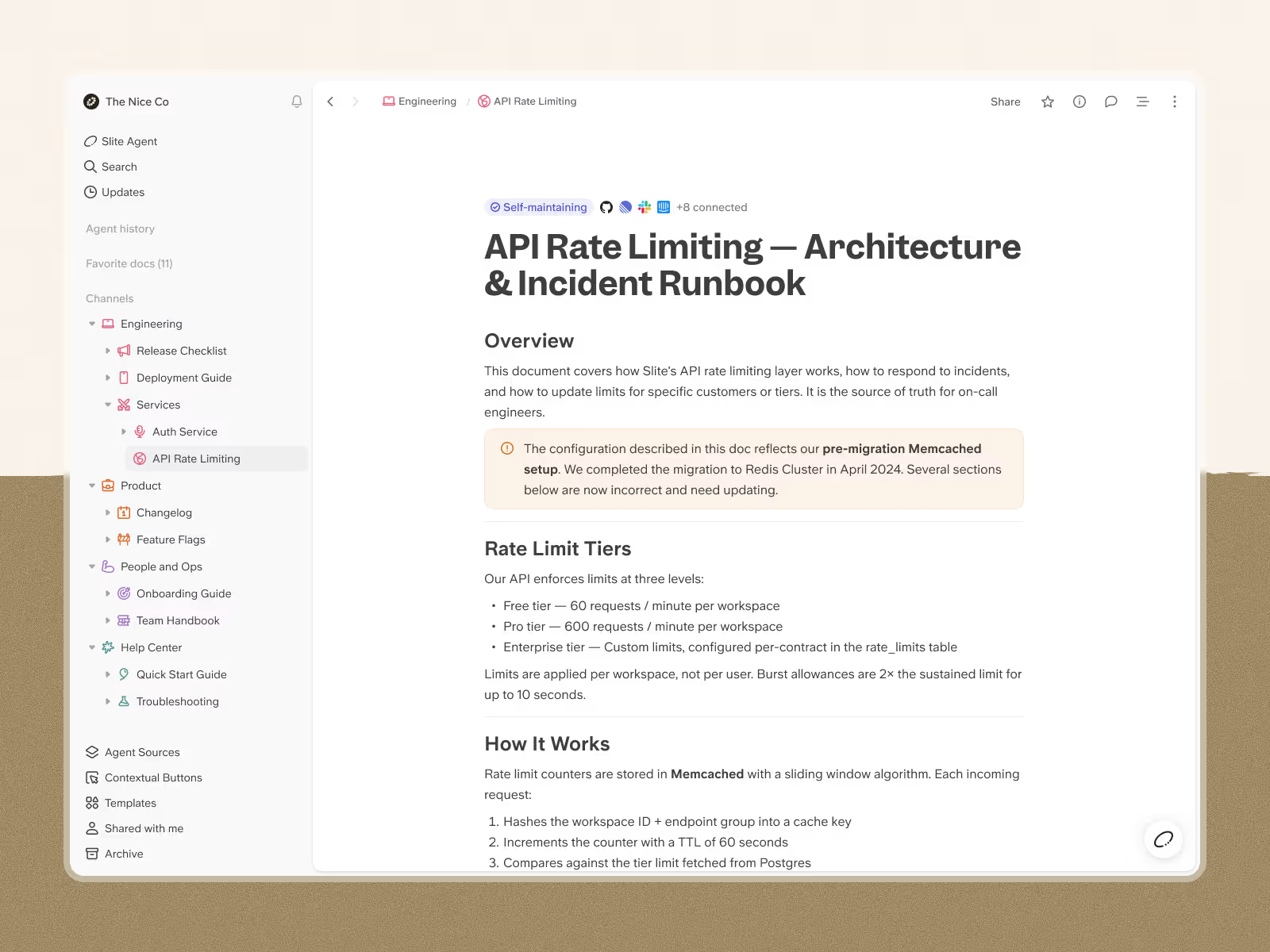Open the floating Slite agent button
This screenshot has width=1270, height=952.
tap(1164, 839)
